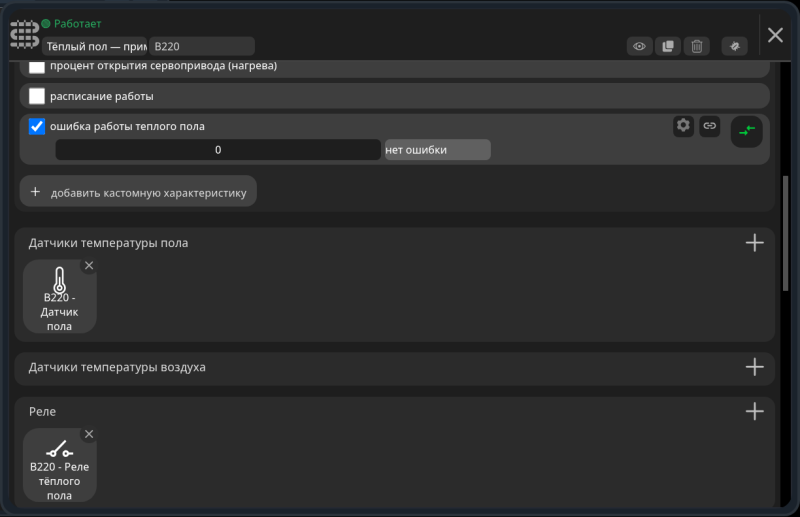
Task: Select the B220 - Реле тёплого пола card
Action: 59,465
